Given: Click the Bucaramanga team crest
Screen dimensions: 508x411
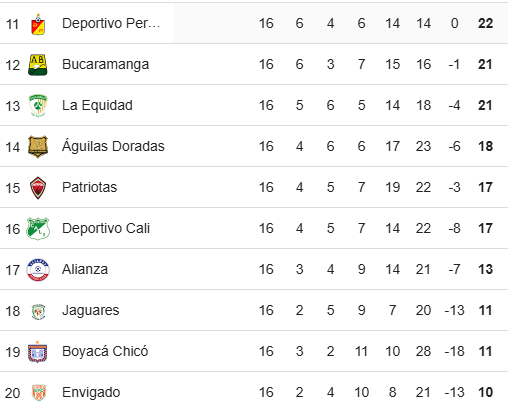Looking at the screenshot, I should [38, 65].
